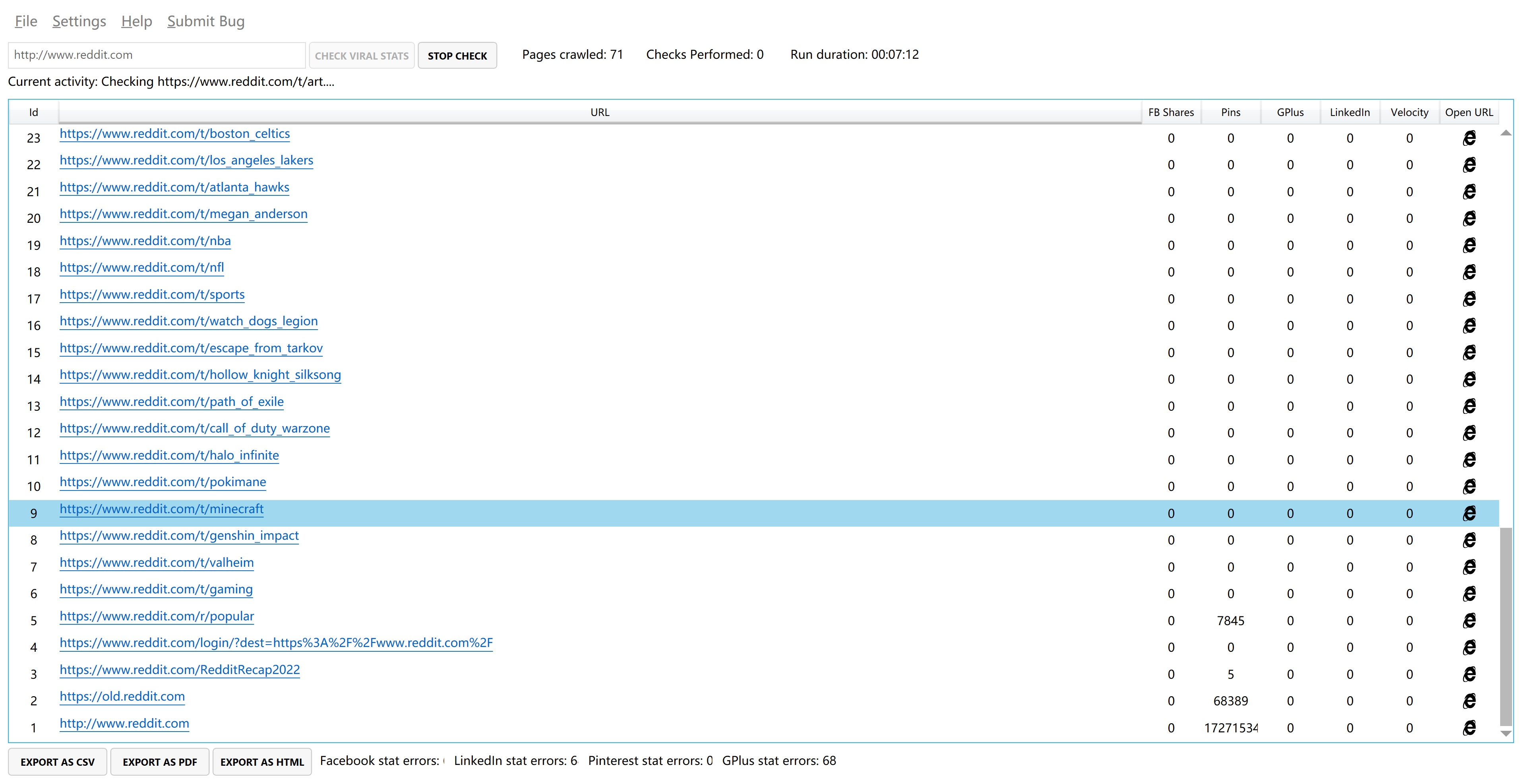The image size is (1524, 784).
Task: Click pokimane row Open URL icon
Action: tap(1469, 486)
